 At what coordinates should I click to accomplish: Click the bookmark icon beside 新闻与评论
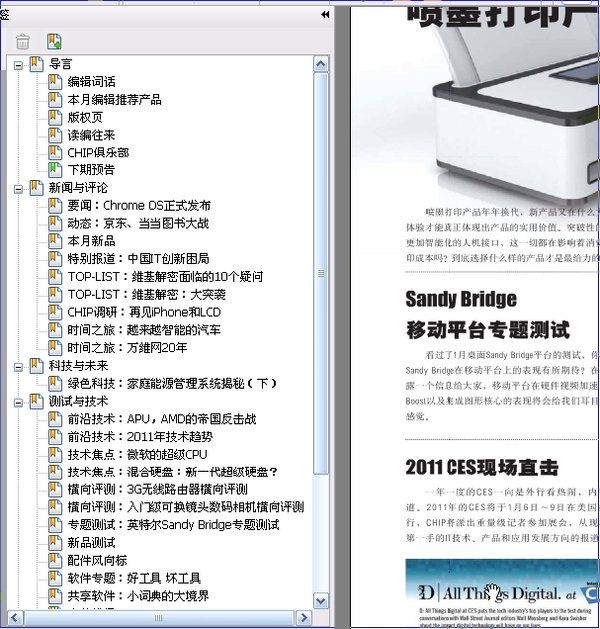point(36,187)
